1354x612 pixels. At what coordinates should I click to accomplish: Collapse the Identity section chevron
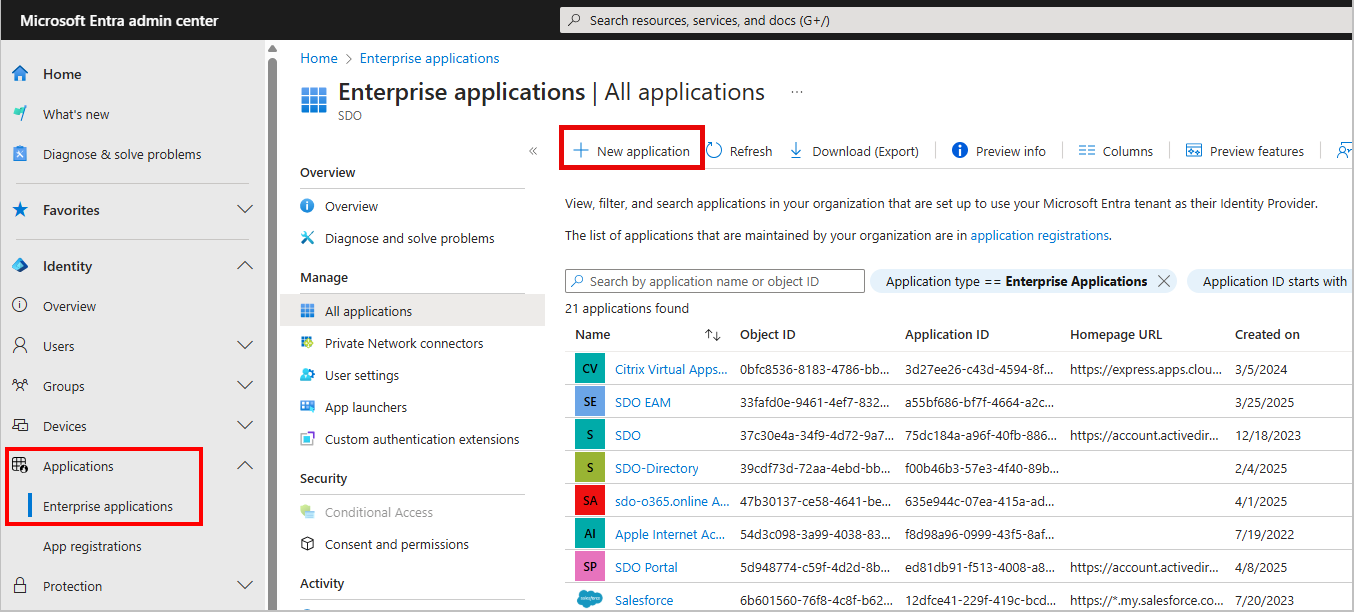244,266
